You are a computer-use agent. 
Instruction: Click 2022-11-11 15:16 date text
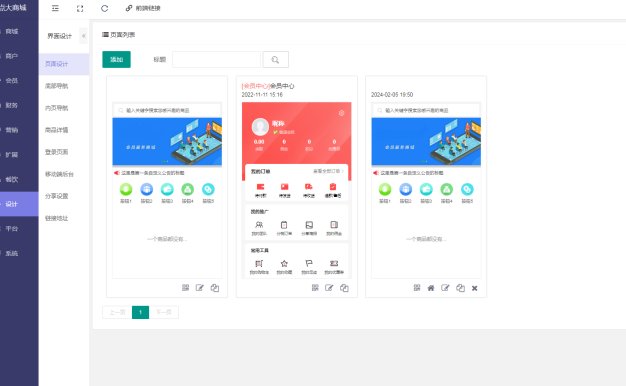coord(262,95)
